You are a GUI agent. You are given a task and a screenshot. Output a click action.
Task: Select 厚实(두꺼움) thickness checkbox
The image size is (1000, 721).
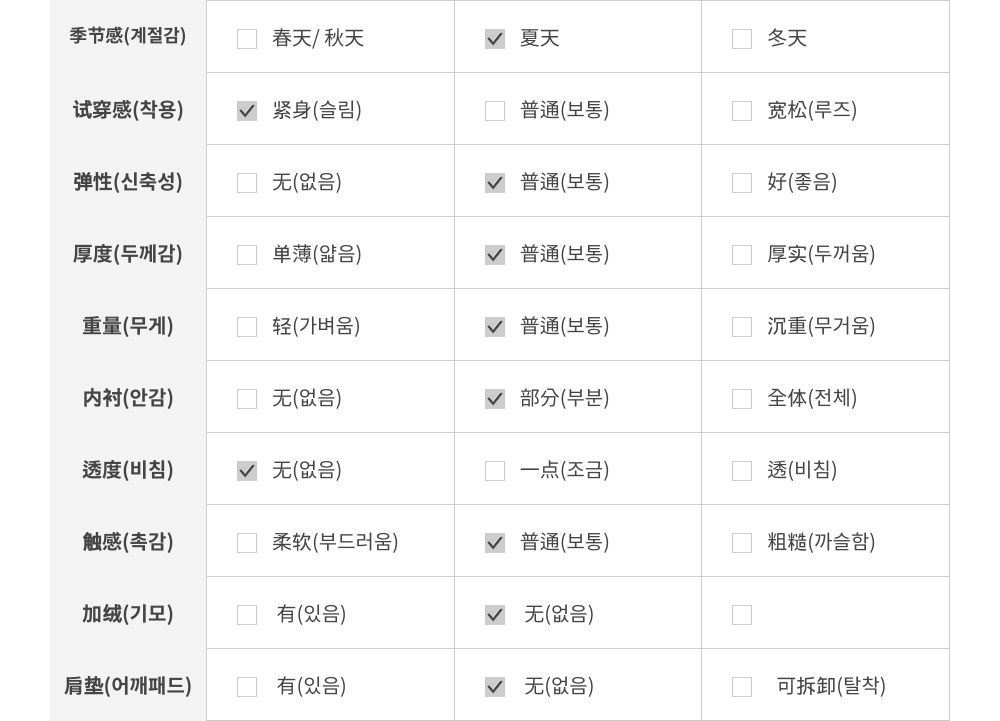(x=742, y=255)
